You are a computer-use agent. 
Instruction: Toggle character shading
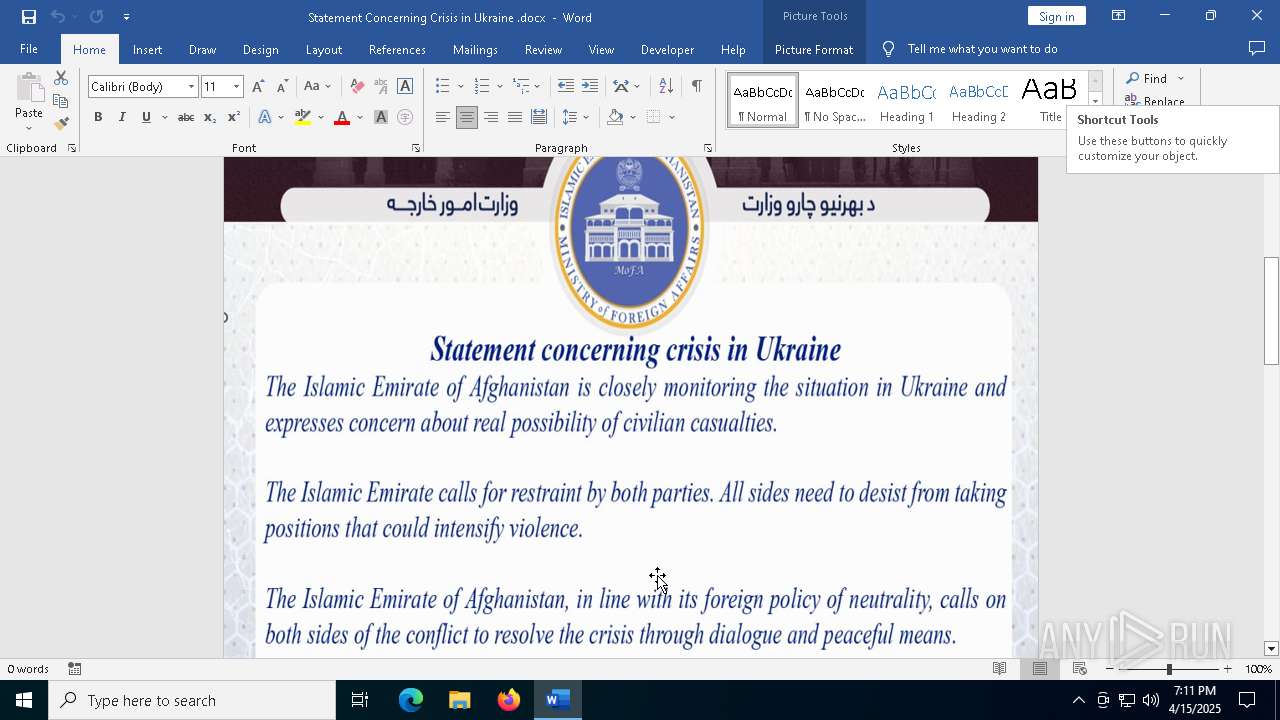381,117
